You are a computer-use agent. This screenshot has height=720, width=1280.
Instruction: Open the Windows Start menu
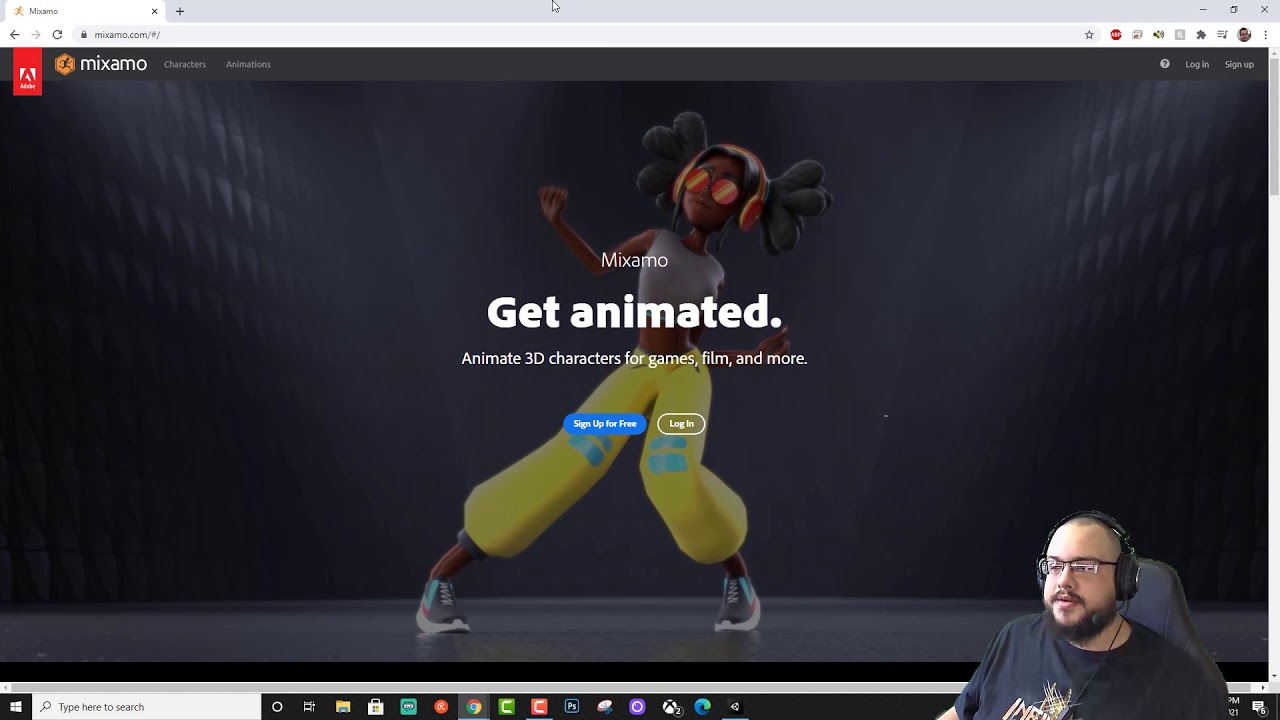(x=16, y=707)
